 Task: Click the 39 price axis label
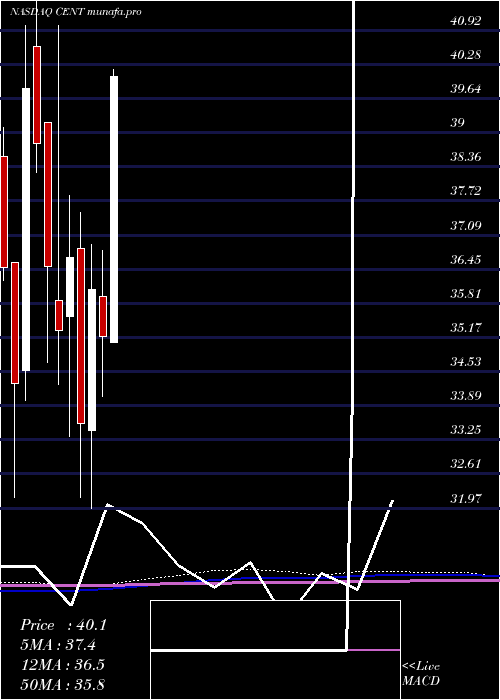(x=458, y=122)
